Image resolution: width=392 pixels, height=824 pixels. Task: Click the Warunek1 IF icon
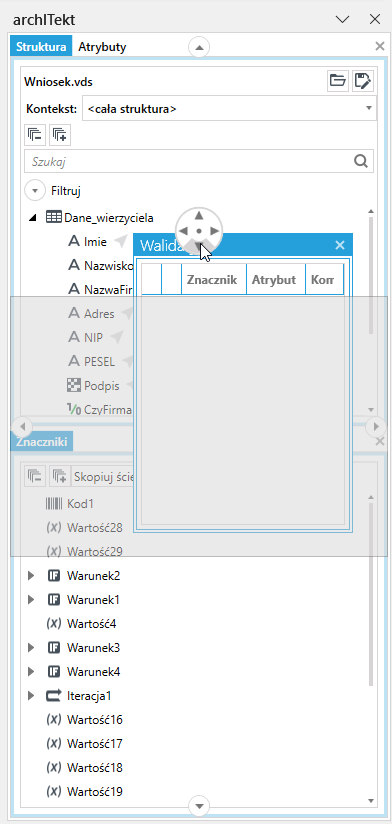pyautogui.click(x=54, y=599)
